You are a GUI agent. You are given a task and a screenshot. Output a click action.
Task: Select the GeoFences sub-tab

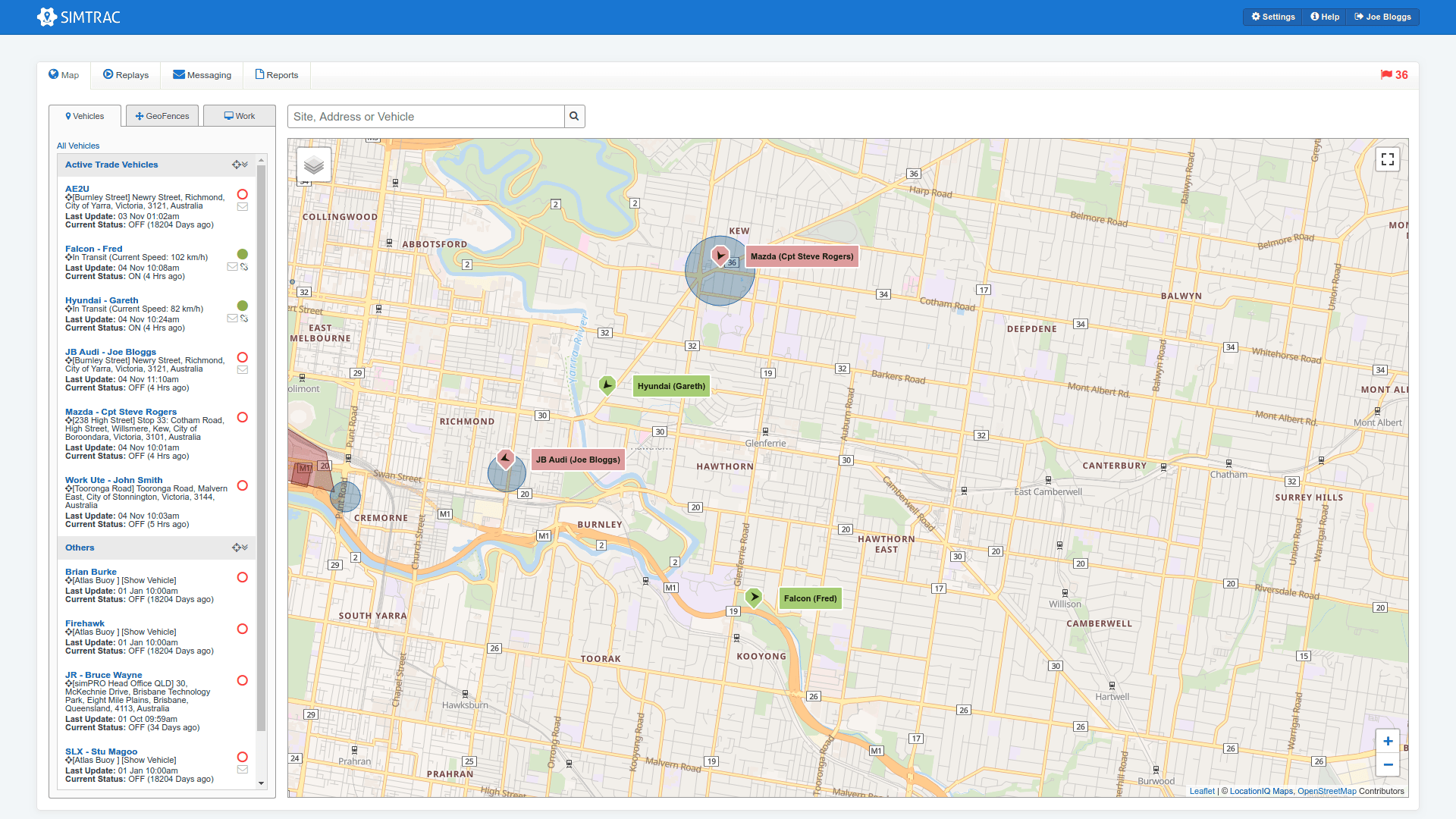click(x=162, y=116)
